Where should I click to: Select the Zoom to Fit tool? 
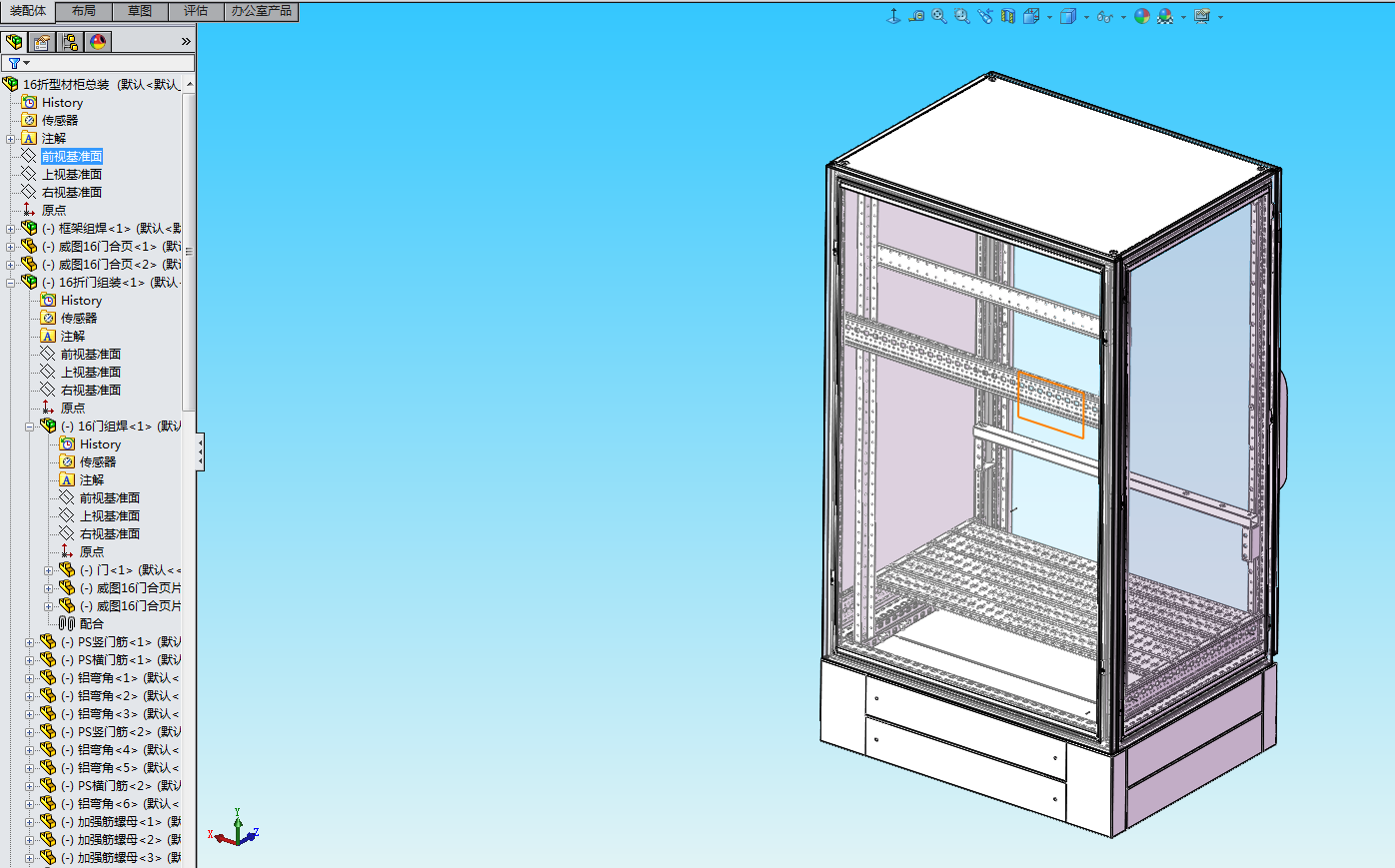coord(937,17)
